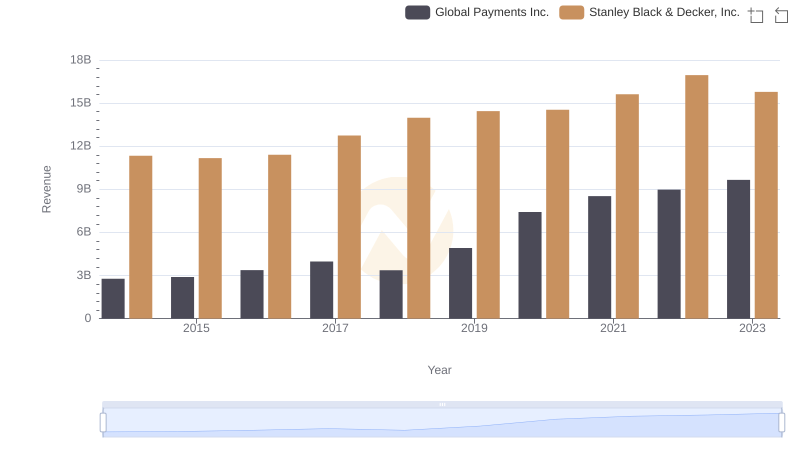Click the 3B y-axis label
800x461 pixels.
tap(84, 275)
